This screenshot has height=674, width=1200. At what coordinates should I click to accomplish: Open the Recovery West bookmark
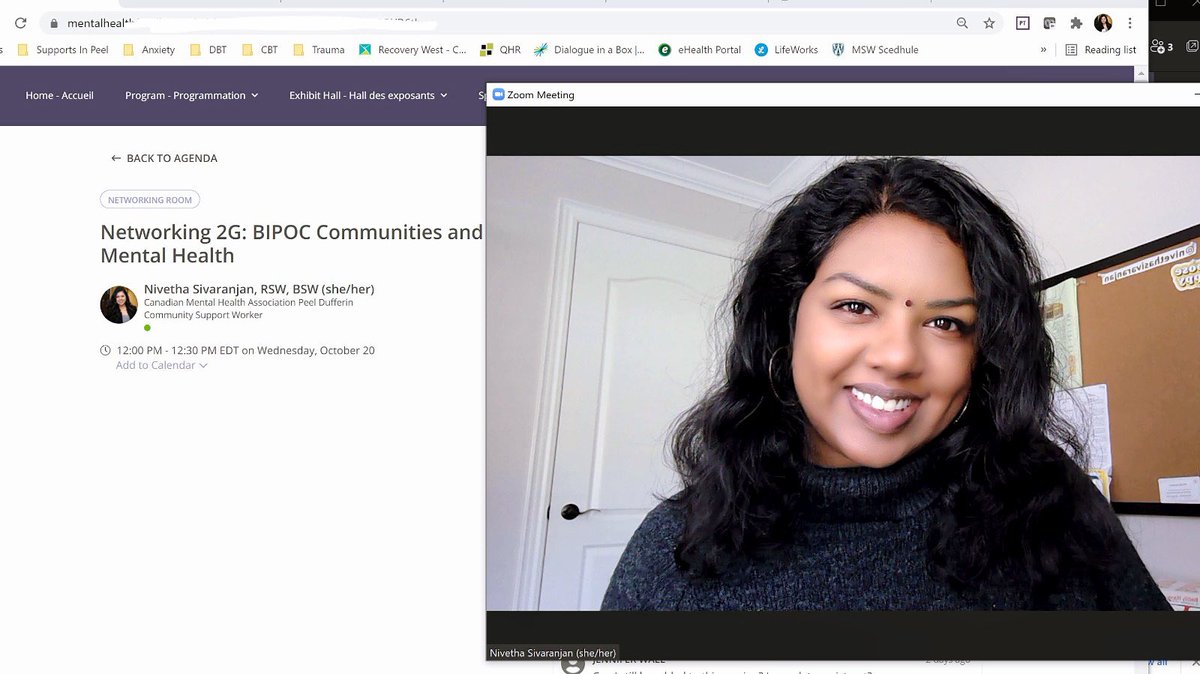(x=413, y=50)
